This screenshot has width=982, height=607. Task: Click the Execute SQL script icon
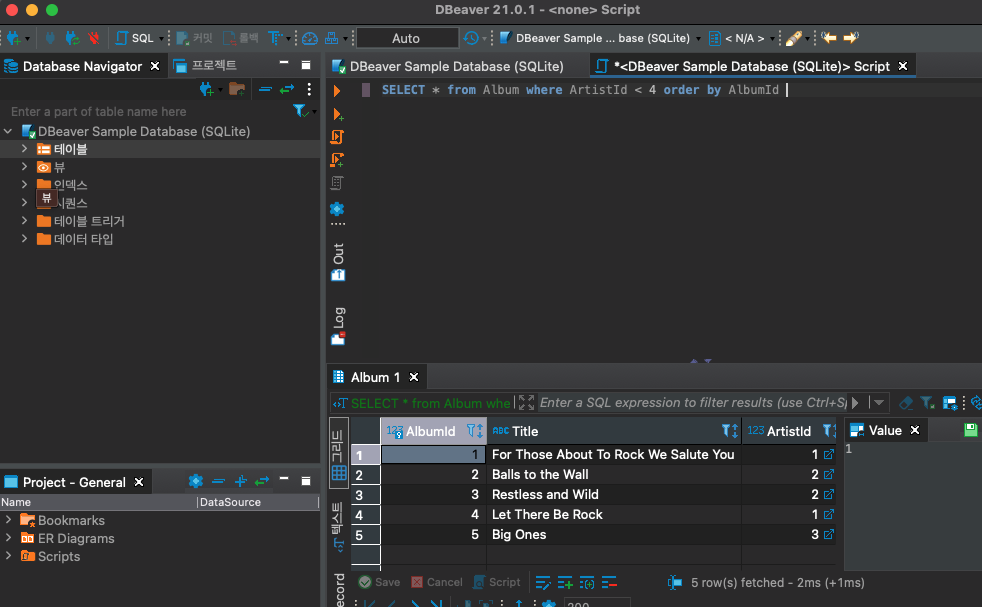(x=337, y=137)
